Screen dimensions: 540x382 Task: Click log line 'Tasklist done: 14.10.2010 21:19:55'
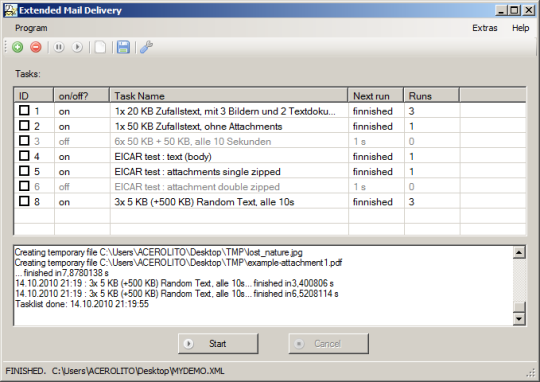[x=82, y=304]
